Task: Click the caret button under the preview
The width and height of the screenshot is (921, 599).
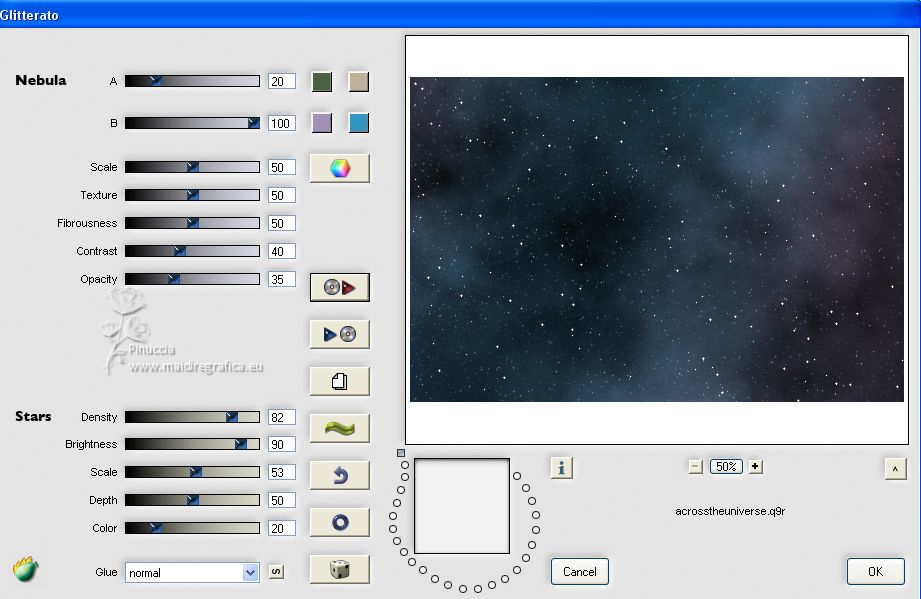Action: (895, 469)
